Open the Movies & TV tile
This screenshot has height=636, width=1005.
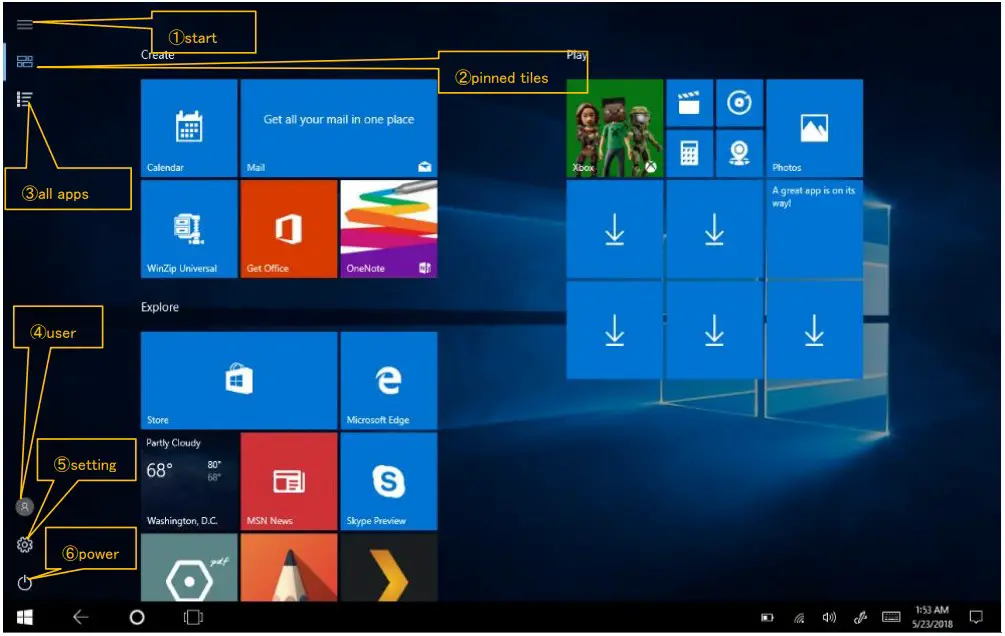689,103
